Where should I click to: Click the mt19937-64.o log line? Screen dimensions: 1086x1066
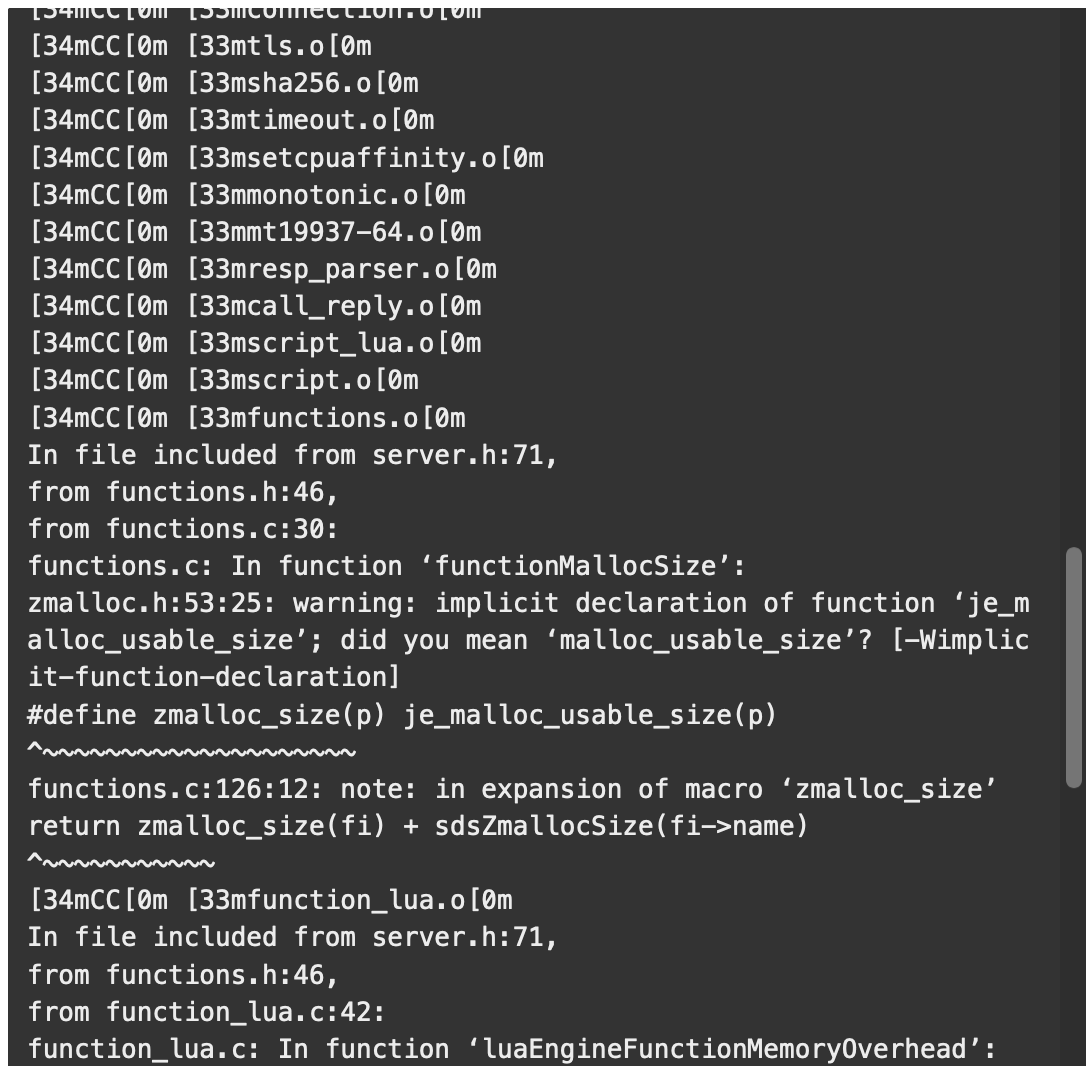point(255,232)
